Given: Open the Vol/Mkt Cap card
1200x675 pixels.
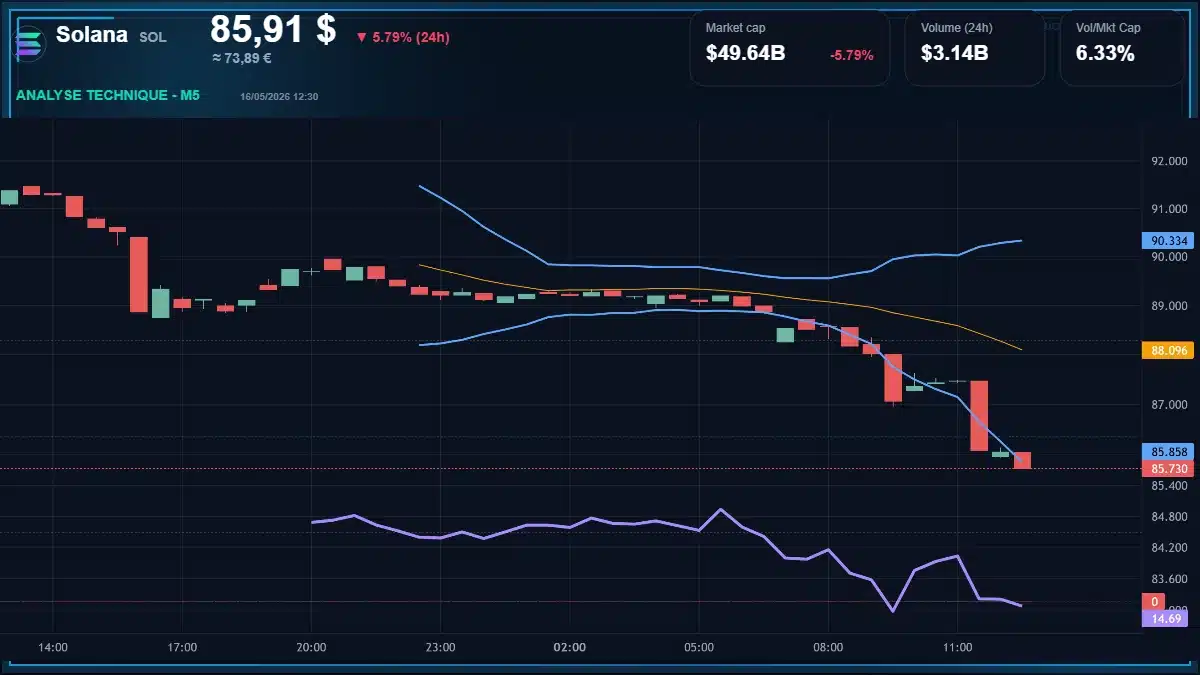Looking at the screenshot, I should click(1121, 48).
